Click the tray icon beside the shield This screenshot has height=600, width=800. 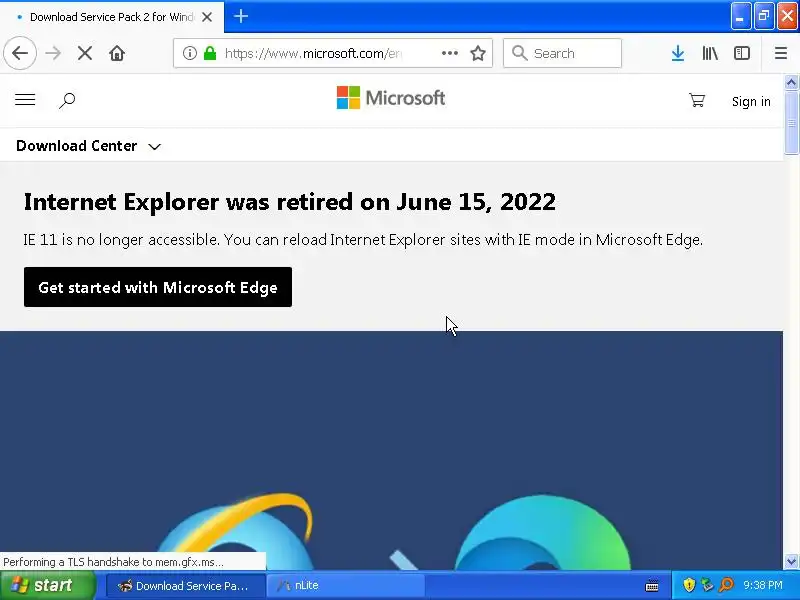707,585
